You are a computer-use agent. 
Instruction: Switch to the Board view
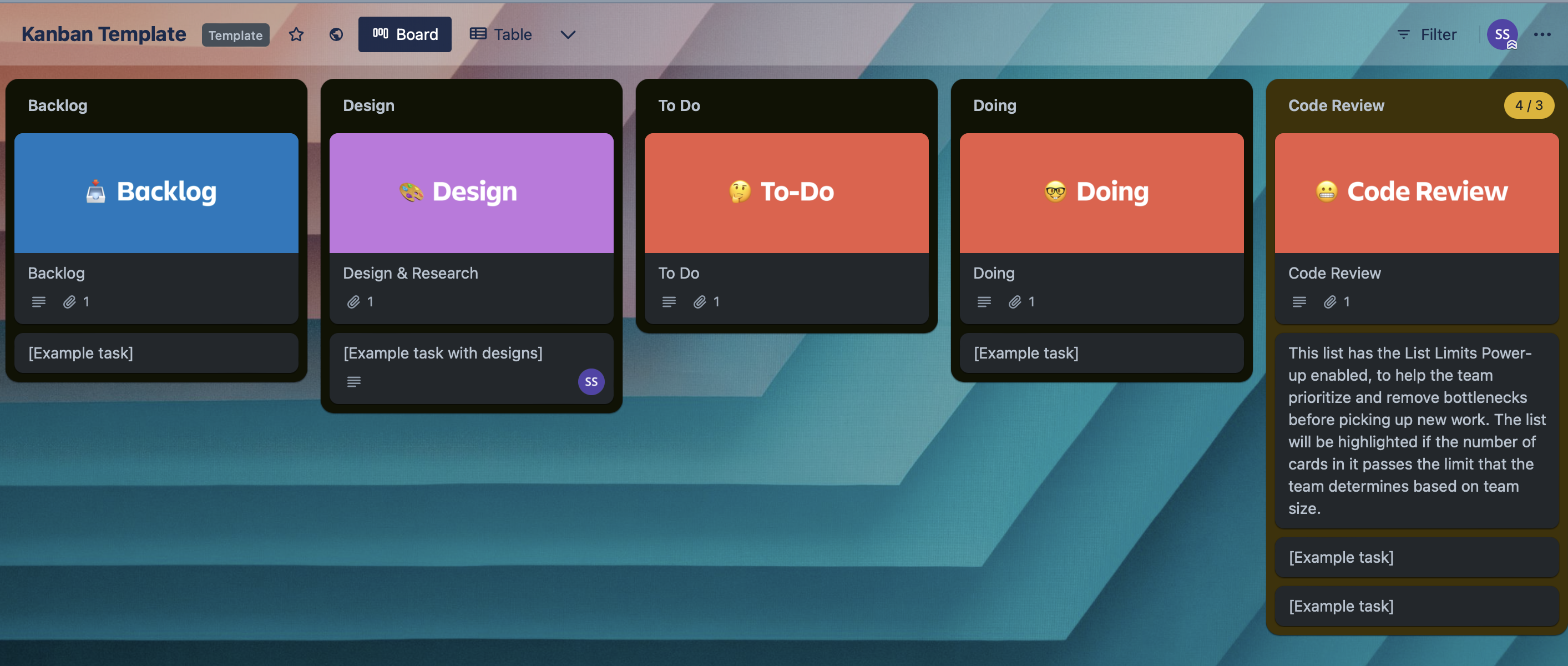(405, 35)
